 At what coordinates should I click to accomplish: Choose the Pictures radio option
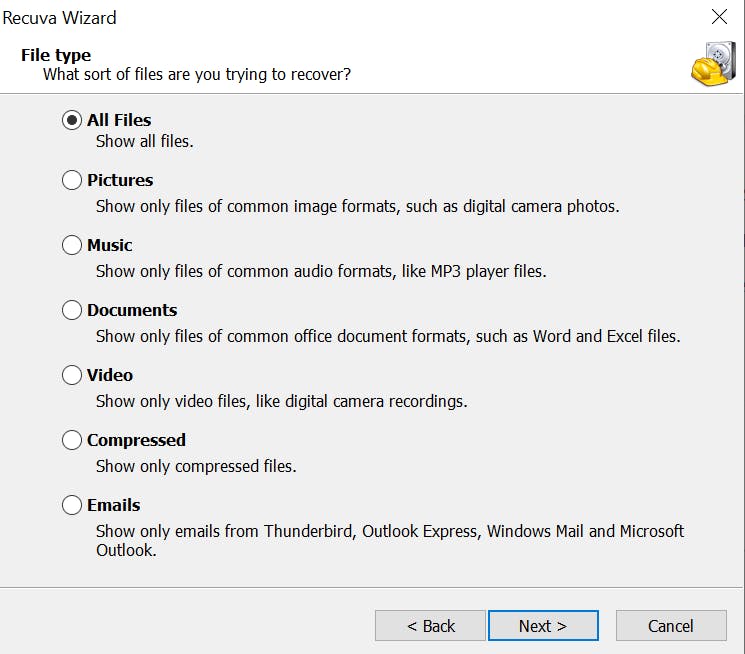coord(72,180)
